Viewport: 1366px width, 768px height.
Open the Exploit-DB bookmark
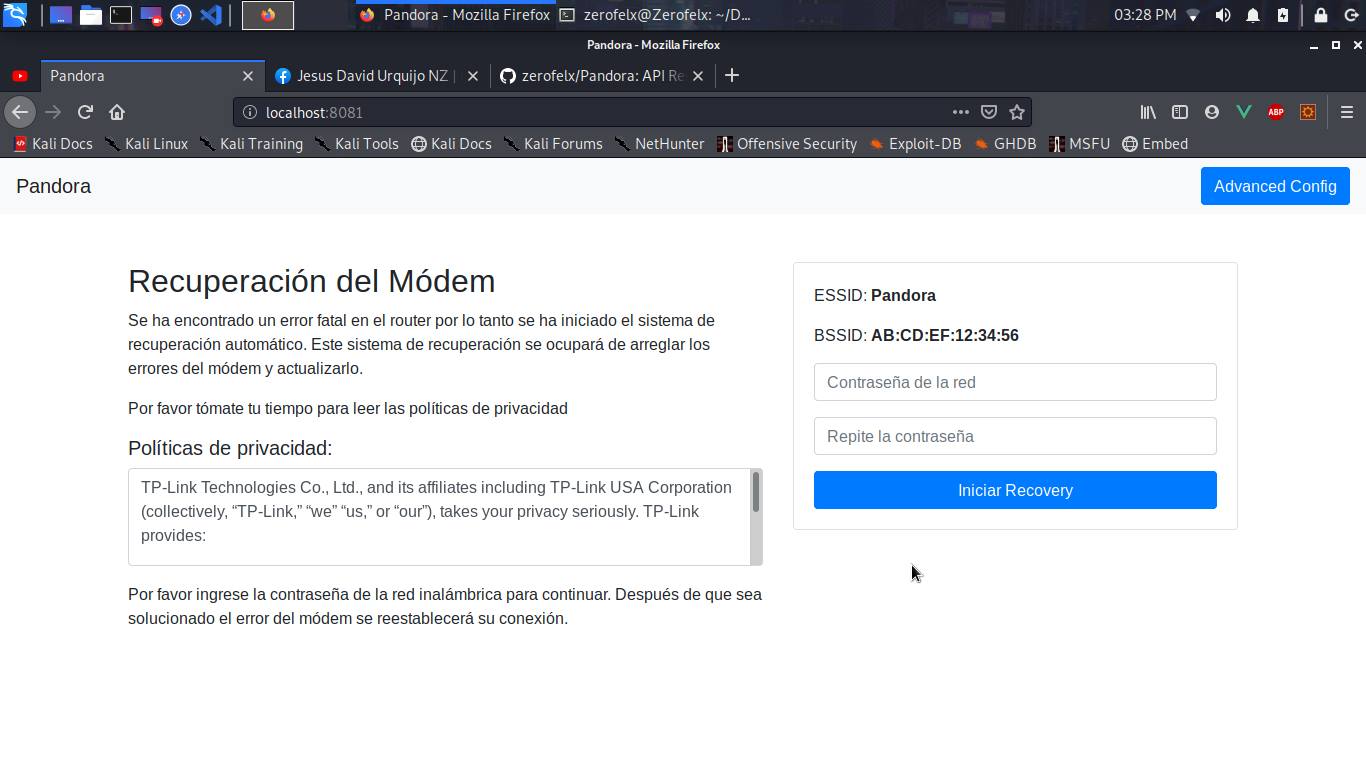coord(915,144)
